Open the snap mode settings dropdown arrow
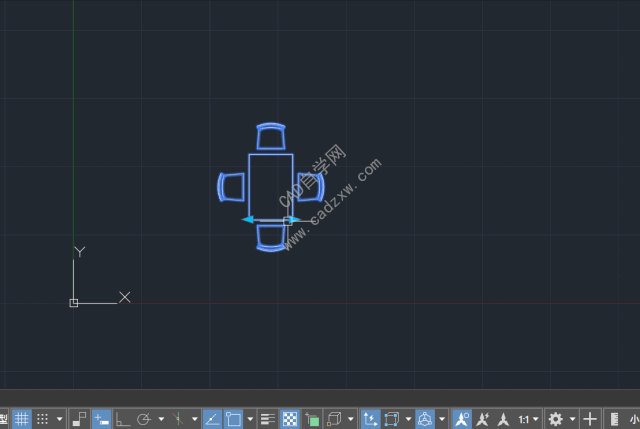 [x=60, y=419]
